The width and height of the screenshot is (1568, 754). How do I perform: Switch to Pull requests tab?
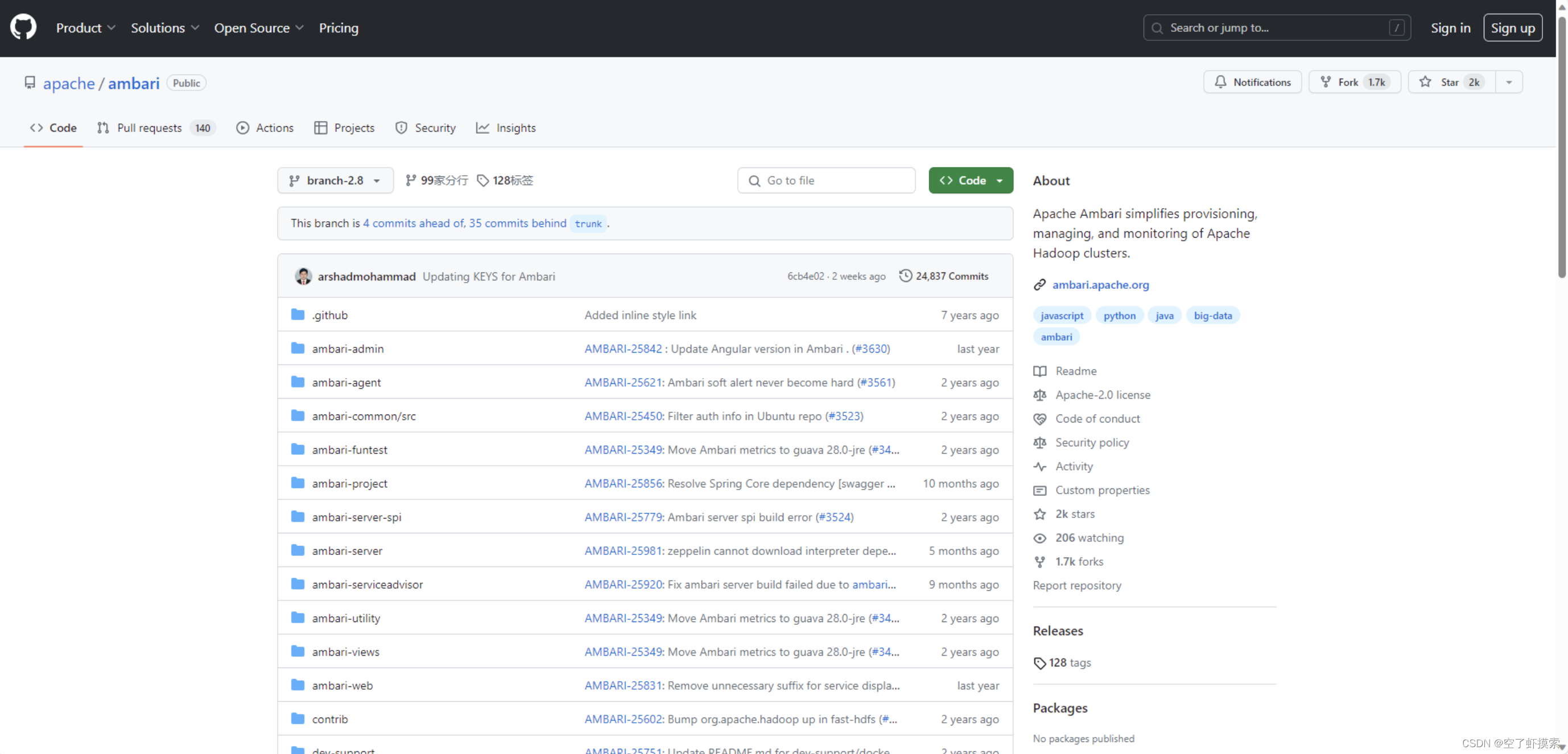pyautogui.click(x=156, y=128)
